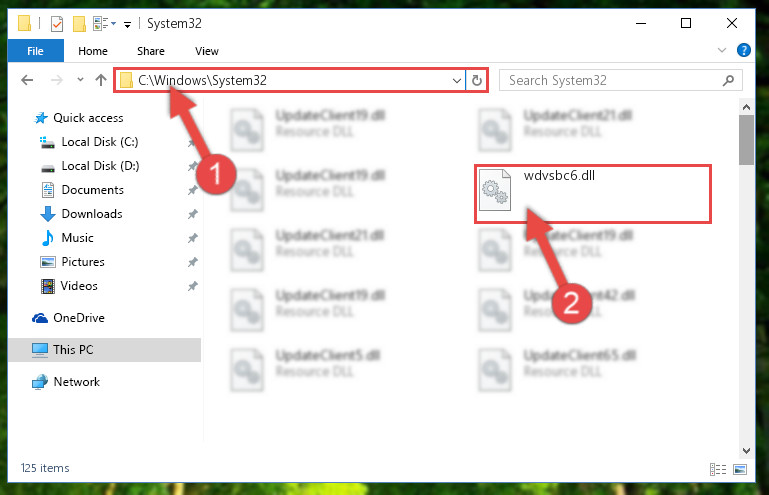Refresh the System32 folder view
The image size is (769, 495).
click(x=477, y=80)
